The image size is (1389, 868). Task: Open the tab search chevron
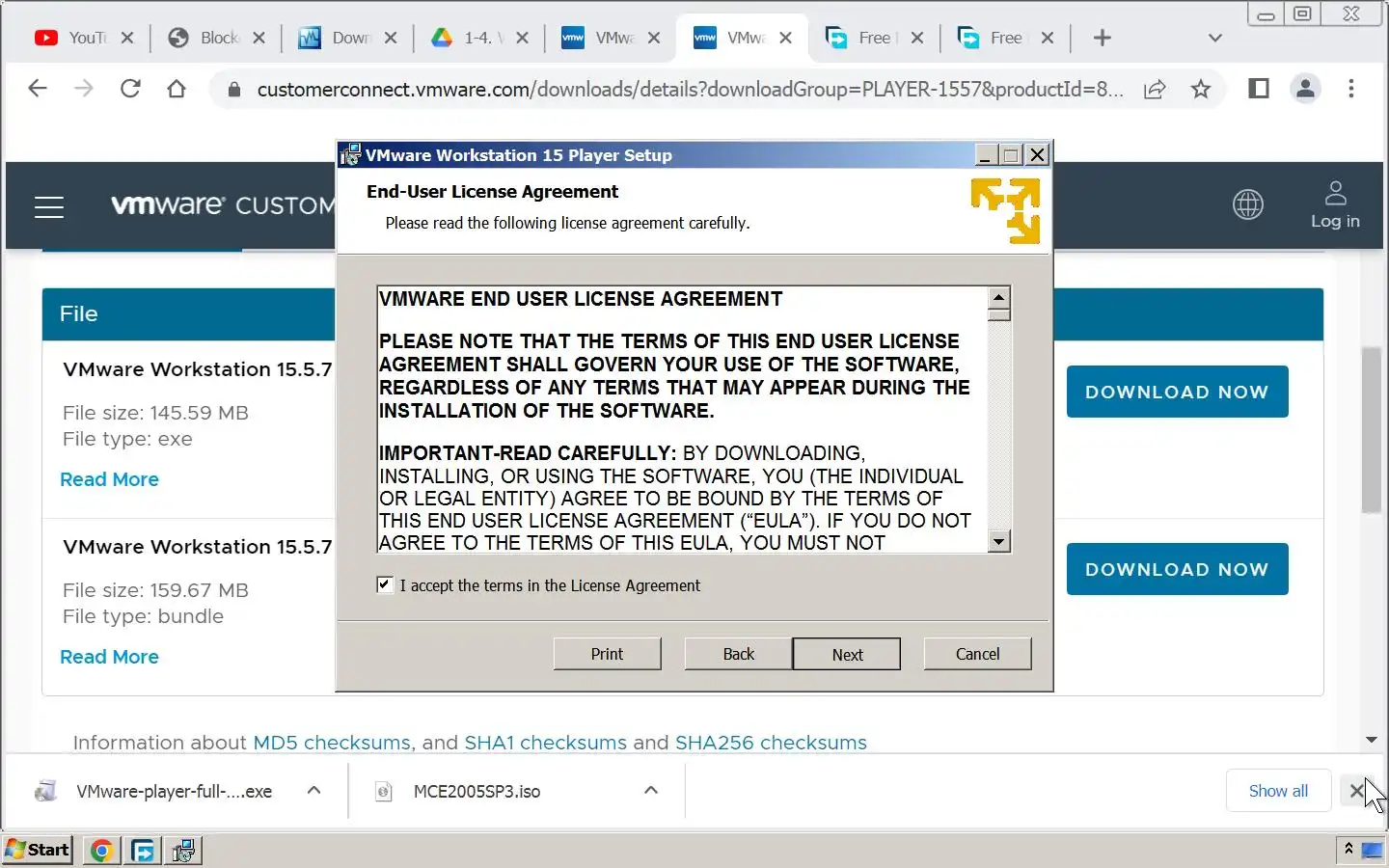(1215, 38)
